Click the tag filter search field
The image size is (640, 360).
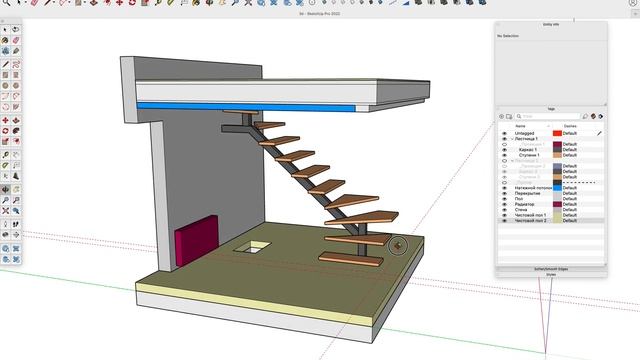pos(547,117)
